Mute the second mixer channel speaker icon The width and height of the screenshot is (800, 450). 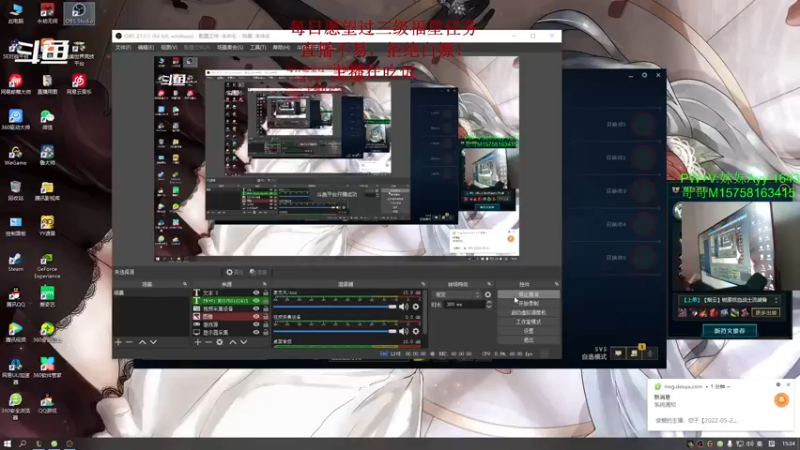point(403,331)
